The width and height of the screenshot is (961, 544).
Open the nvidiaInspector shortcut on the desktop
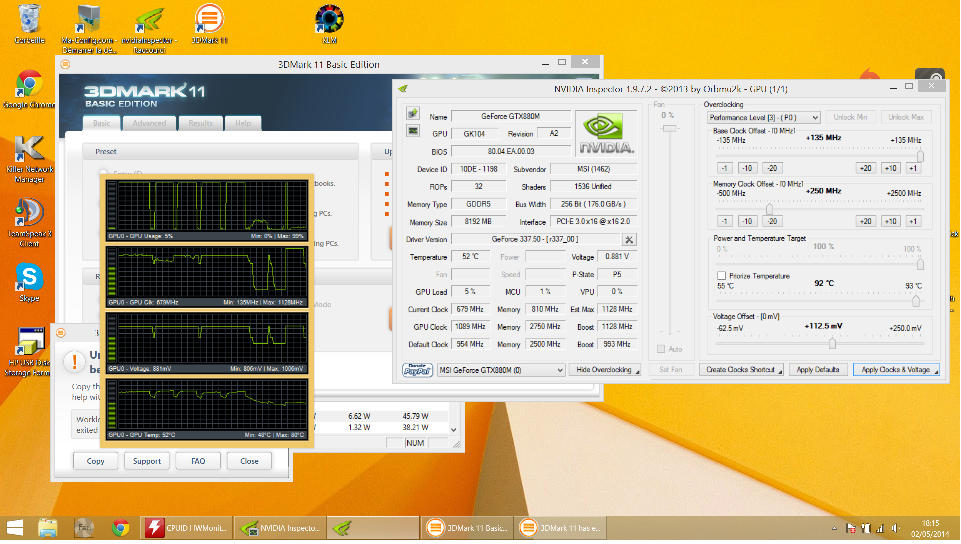[149, 28]
